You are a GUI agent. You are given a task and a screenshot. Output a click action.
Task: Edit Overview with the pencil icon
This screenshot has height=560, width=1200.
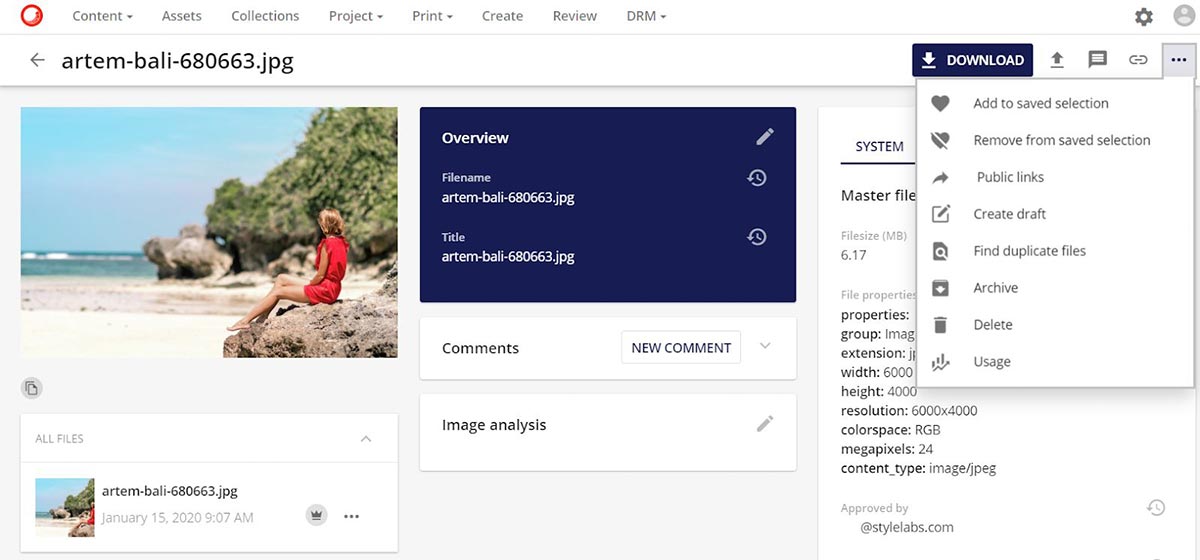point(765,137)
